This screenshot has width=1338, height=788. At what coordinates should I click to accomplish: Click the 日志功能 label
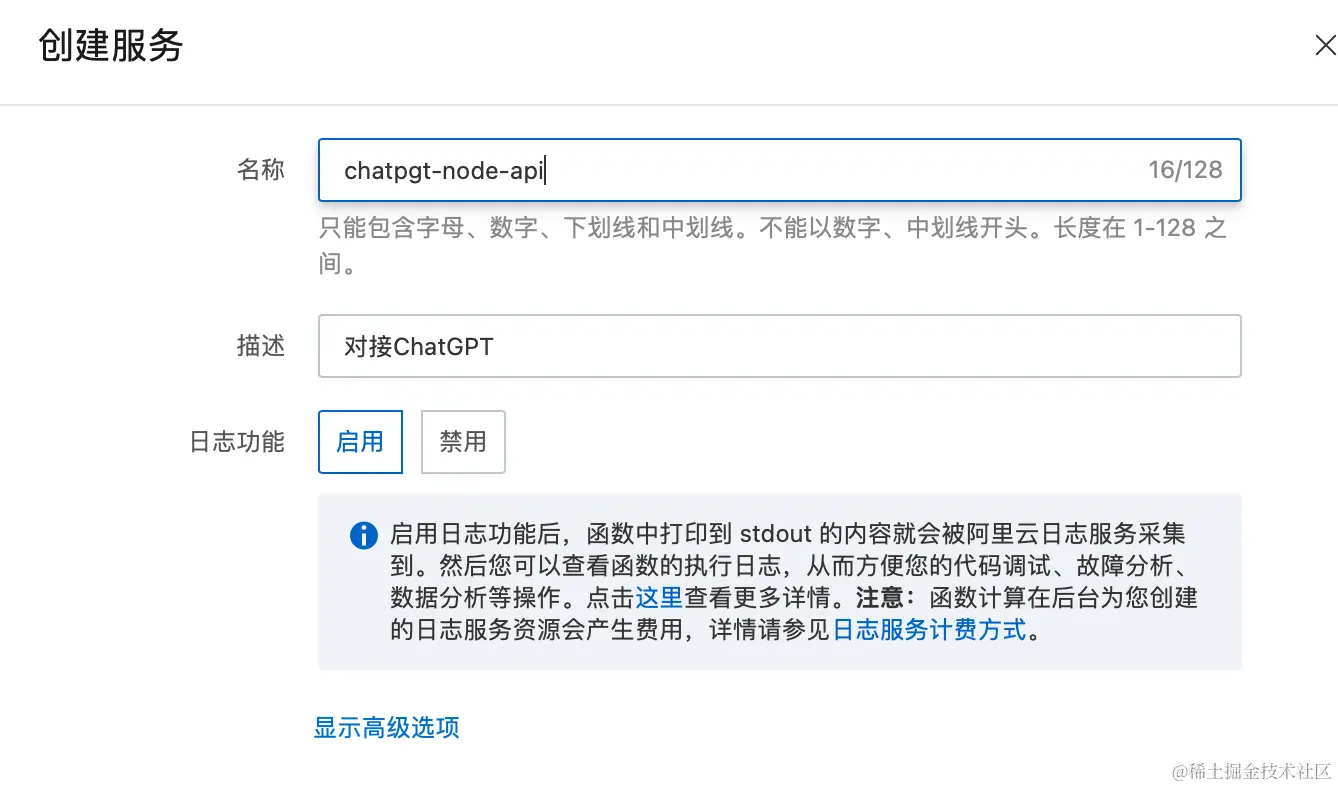click(236, 442)
